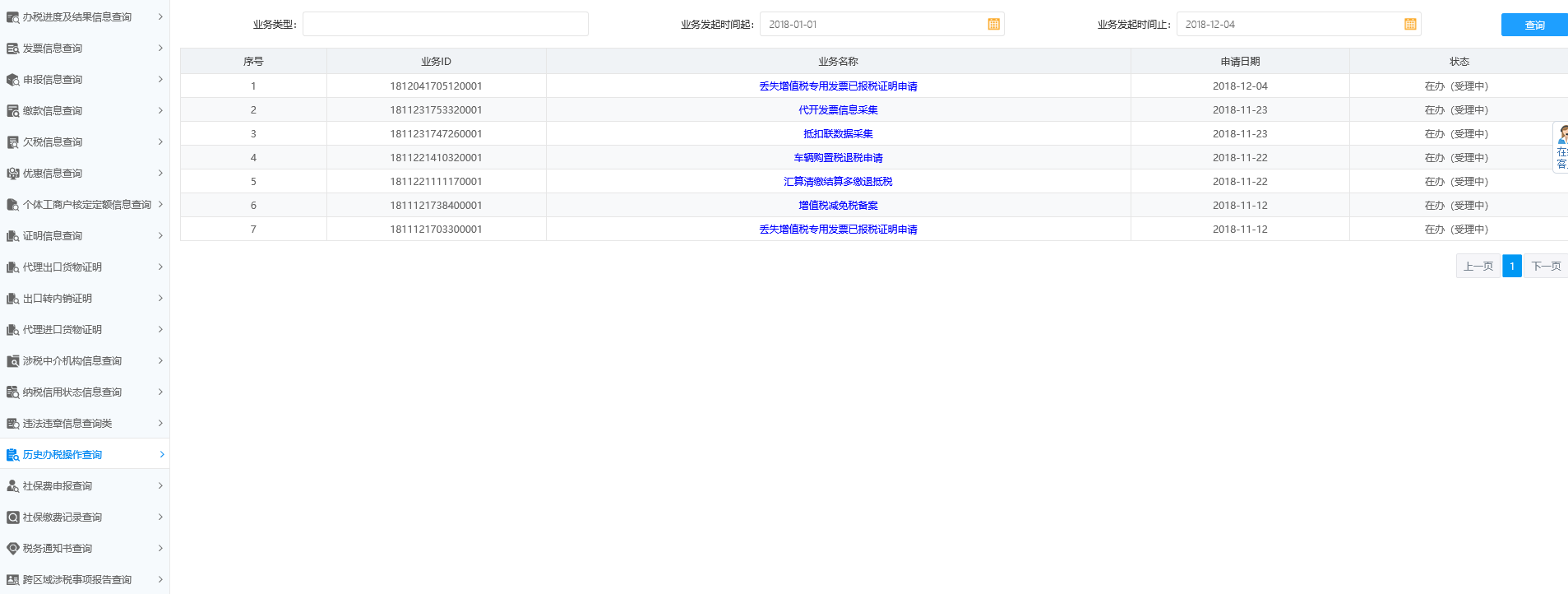
Task: Click the 代理进口货物证明 sidebar icon
Action: [x=12, y=330]
